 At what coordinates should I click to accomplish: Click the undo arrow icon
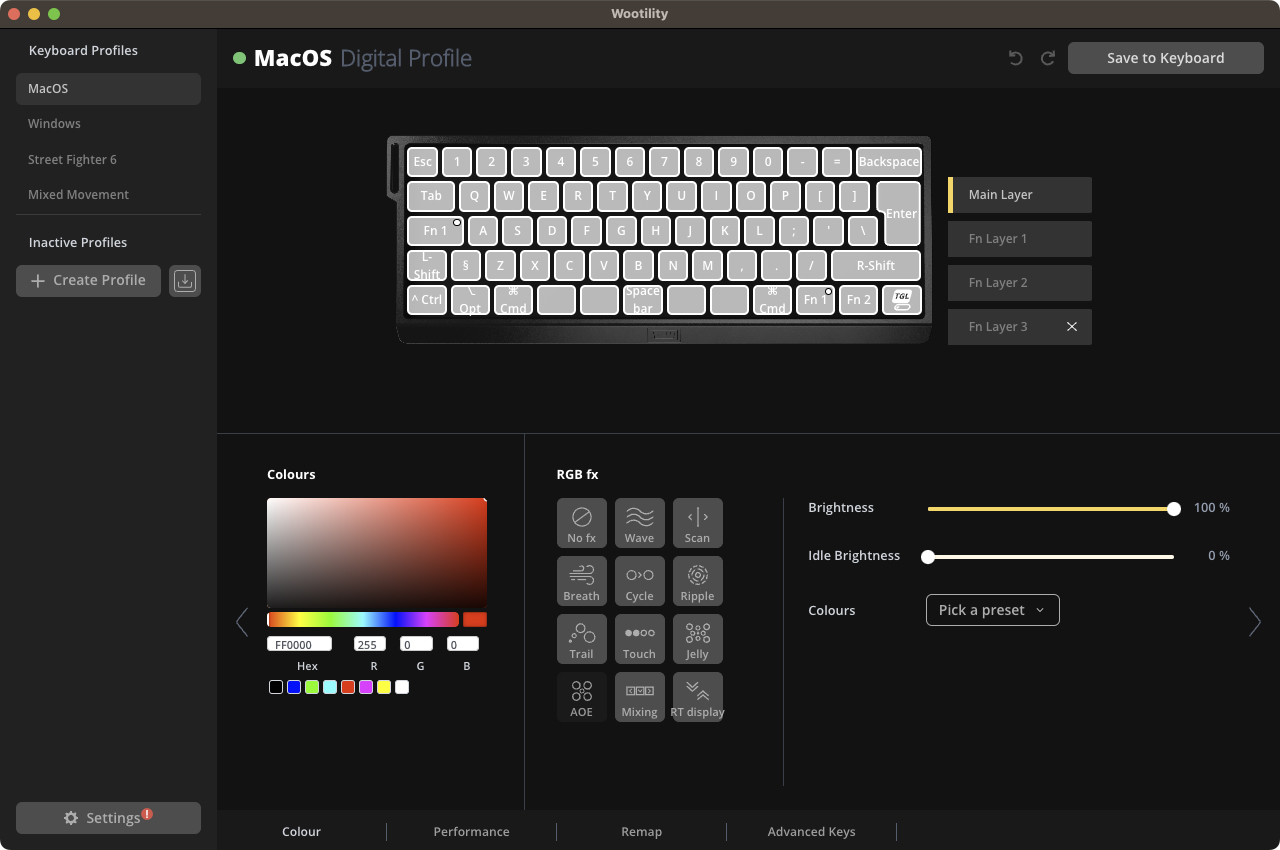1016,58
